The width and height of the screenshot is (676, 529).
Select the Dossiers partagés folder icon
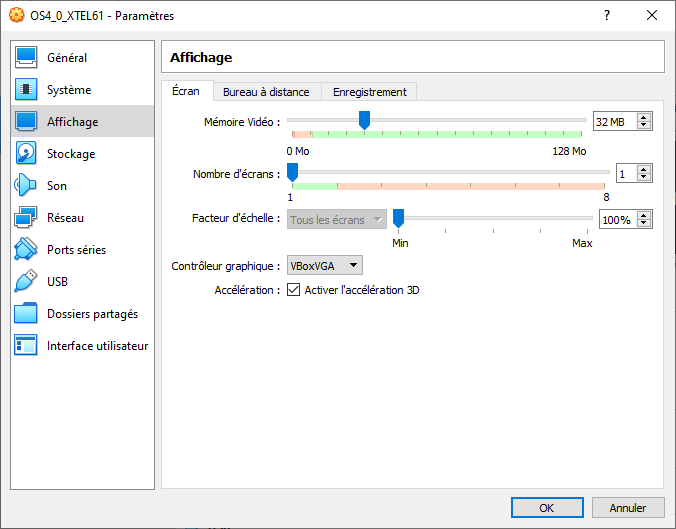27,314
